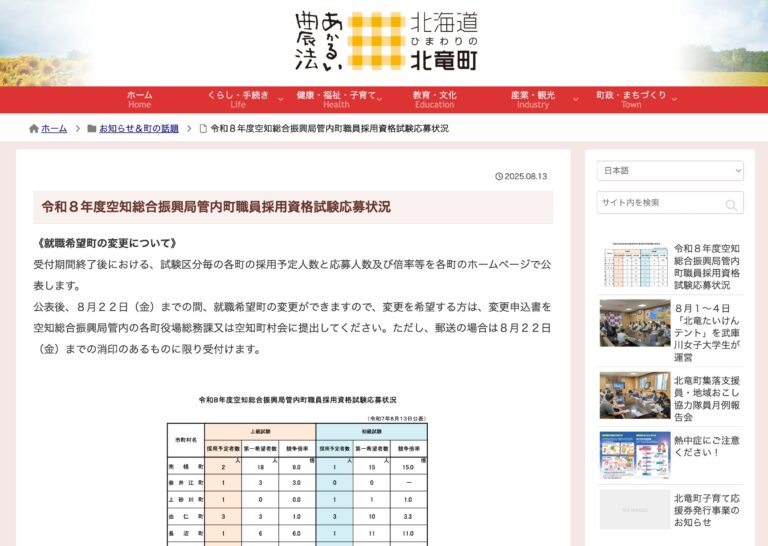768x546 pixels.
Task: Open the 北竜たいけんテント article thumbnail
Action: [634, 322]
